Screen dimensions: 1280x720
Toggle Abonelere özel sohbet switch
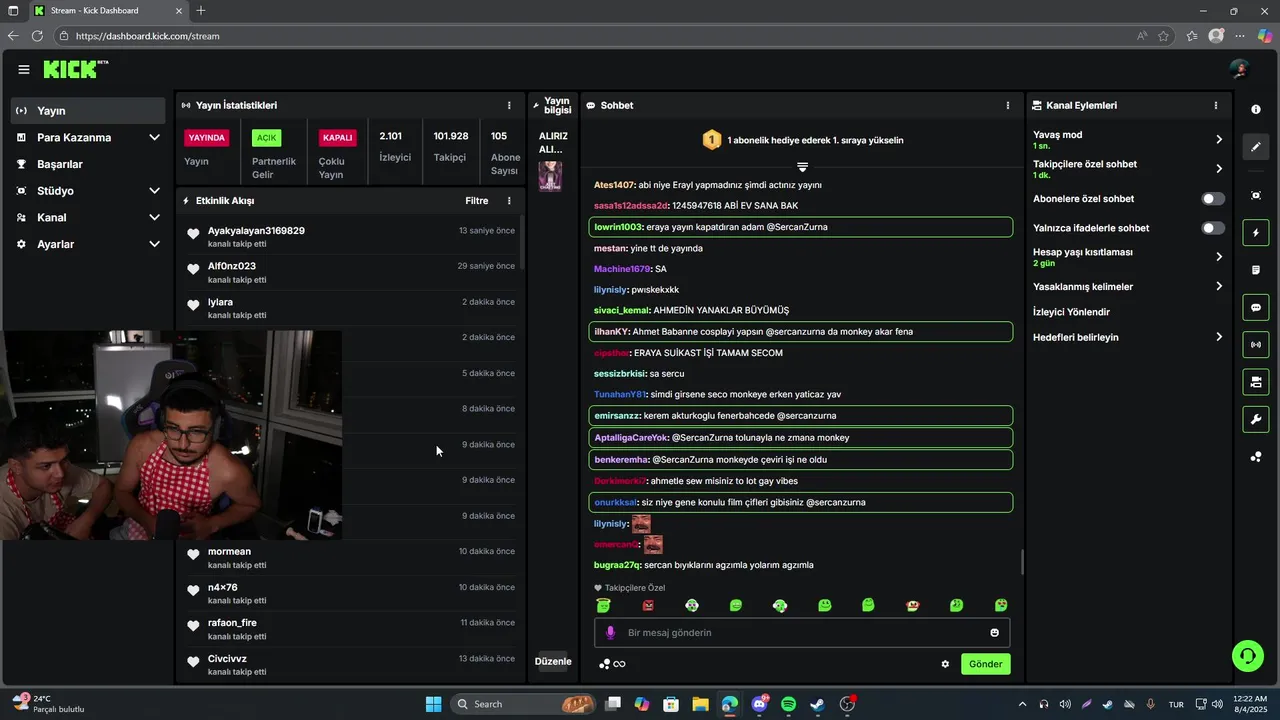[x=1212, y=199]
